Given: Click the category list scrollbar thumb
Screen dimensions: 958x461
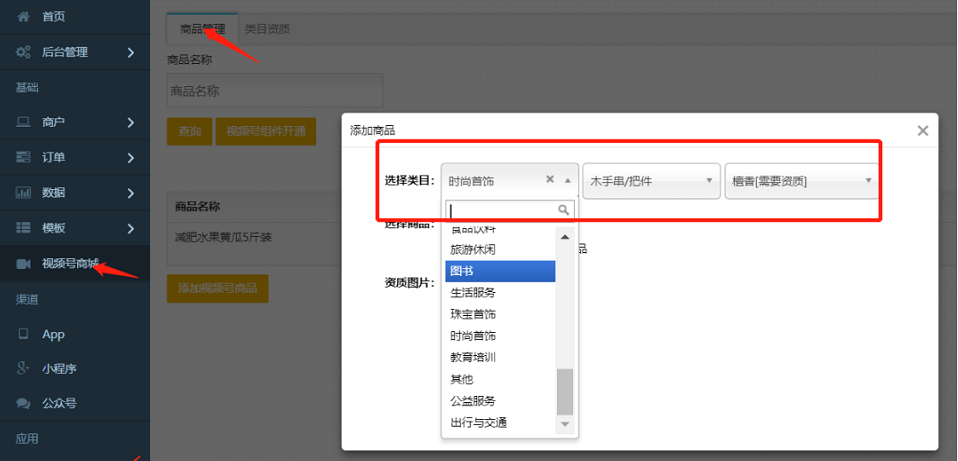Looking at the screenshot, I should point(565,391).
